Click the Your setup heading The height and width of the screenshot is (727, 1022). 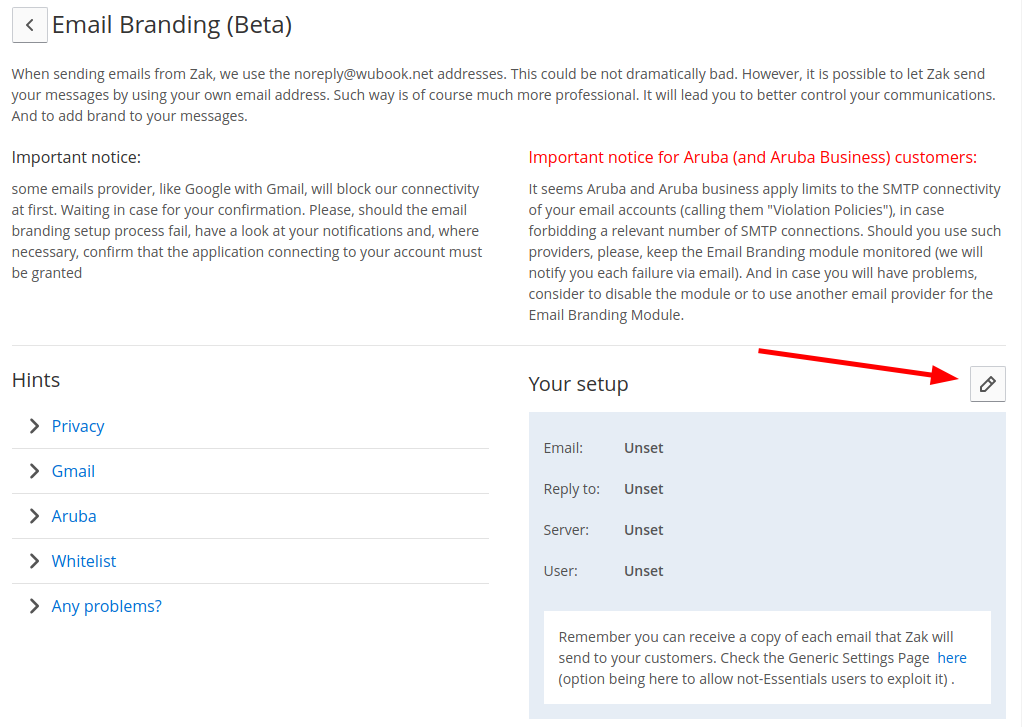(578, 384)
